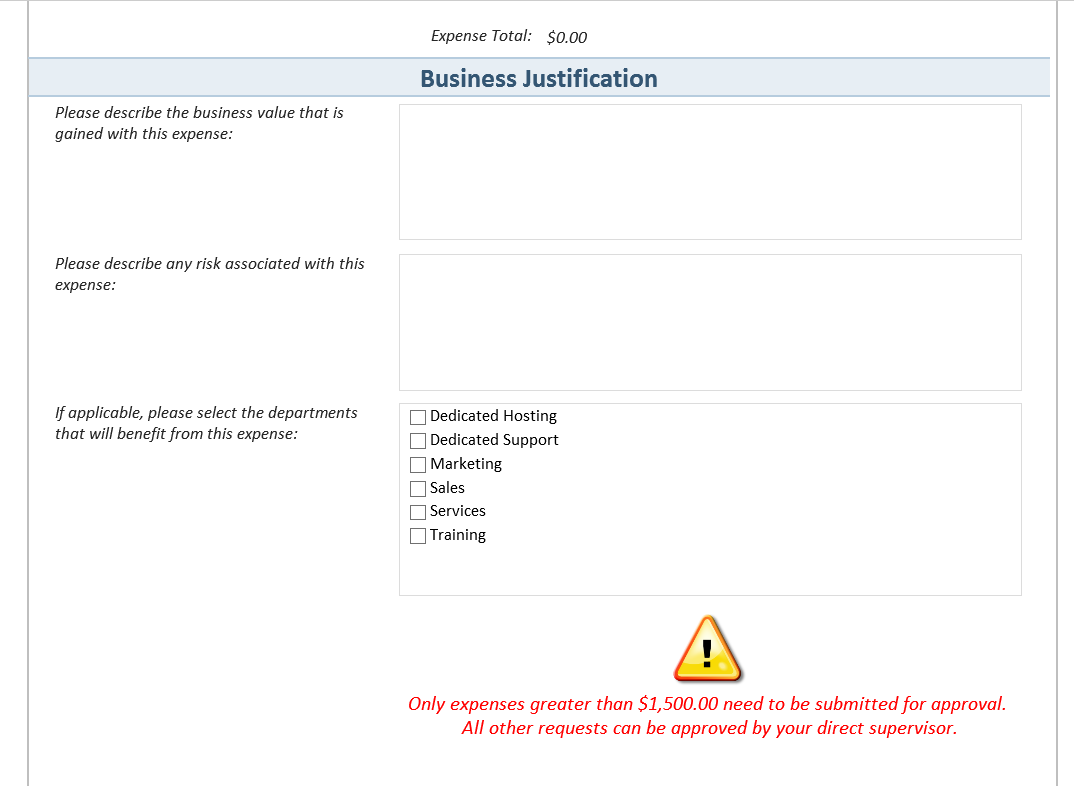Mark the Training checkbox
This screenshot has width=1074, height=786.
pyautogui.click(x=418, y=536)
